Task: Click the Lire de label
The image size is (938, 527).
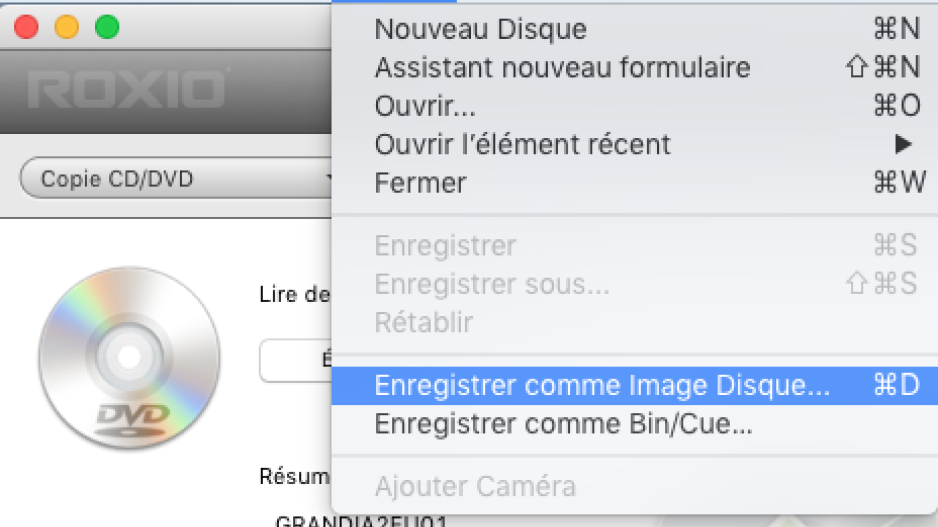Action: [x=294, y=294]
